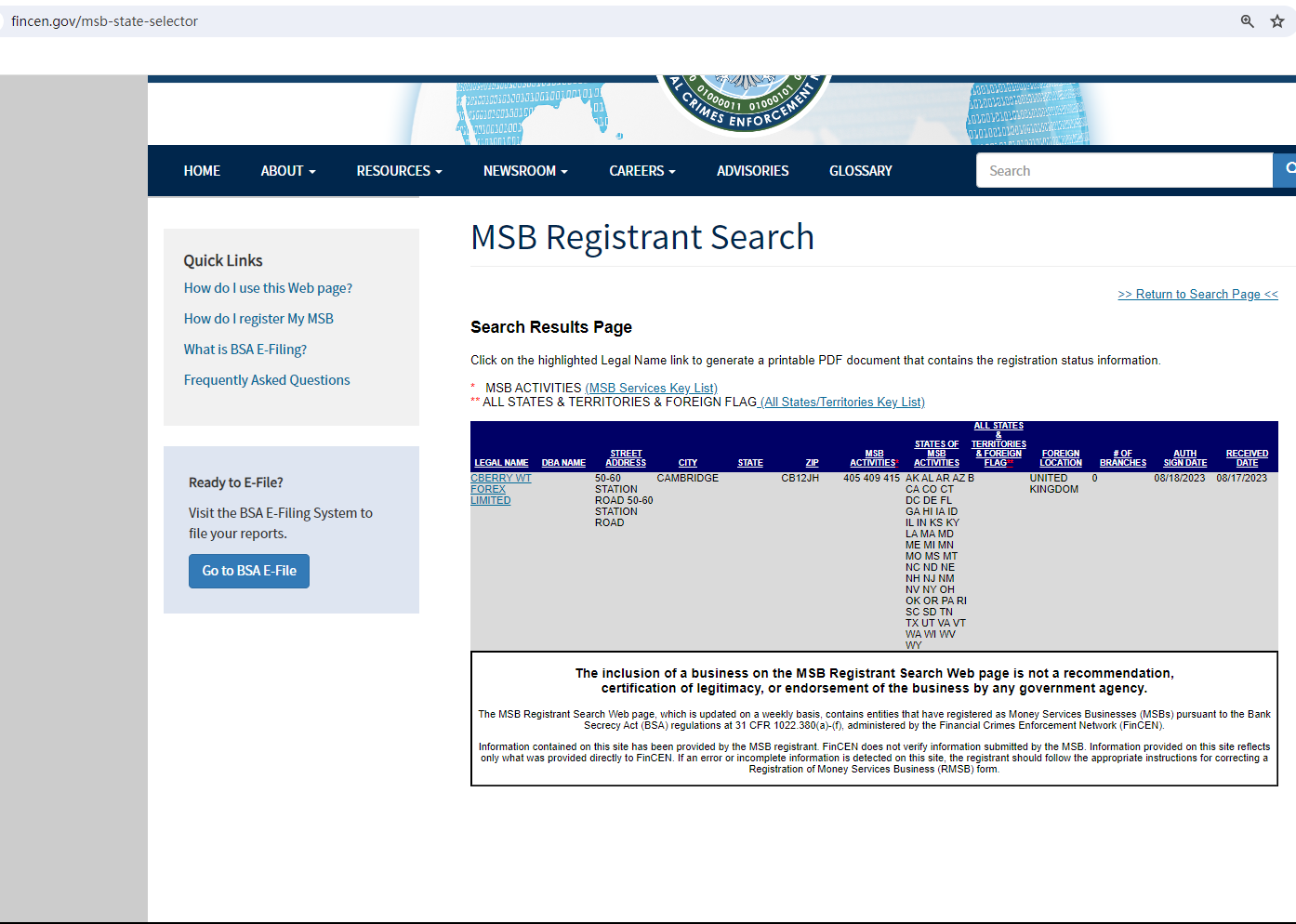
Task: Sort by STATE column header
Action: (750, 463)
